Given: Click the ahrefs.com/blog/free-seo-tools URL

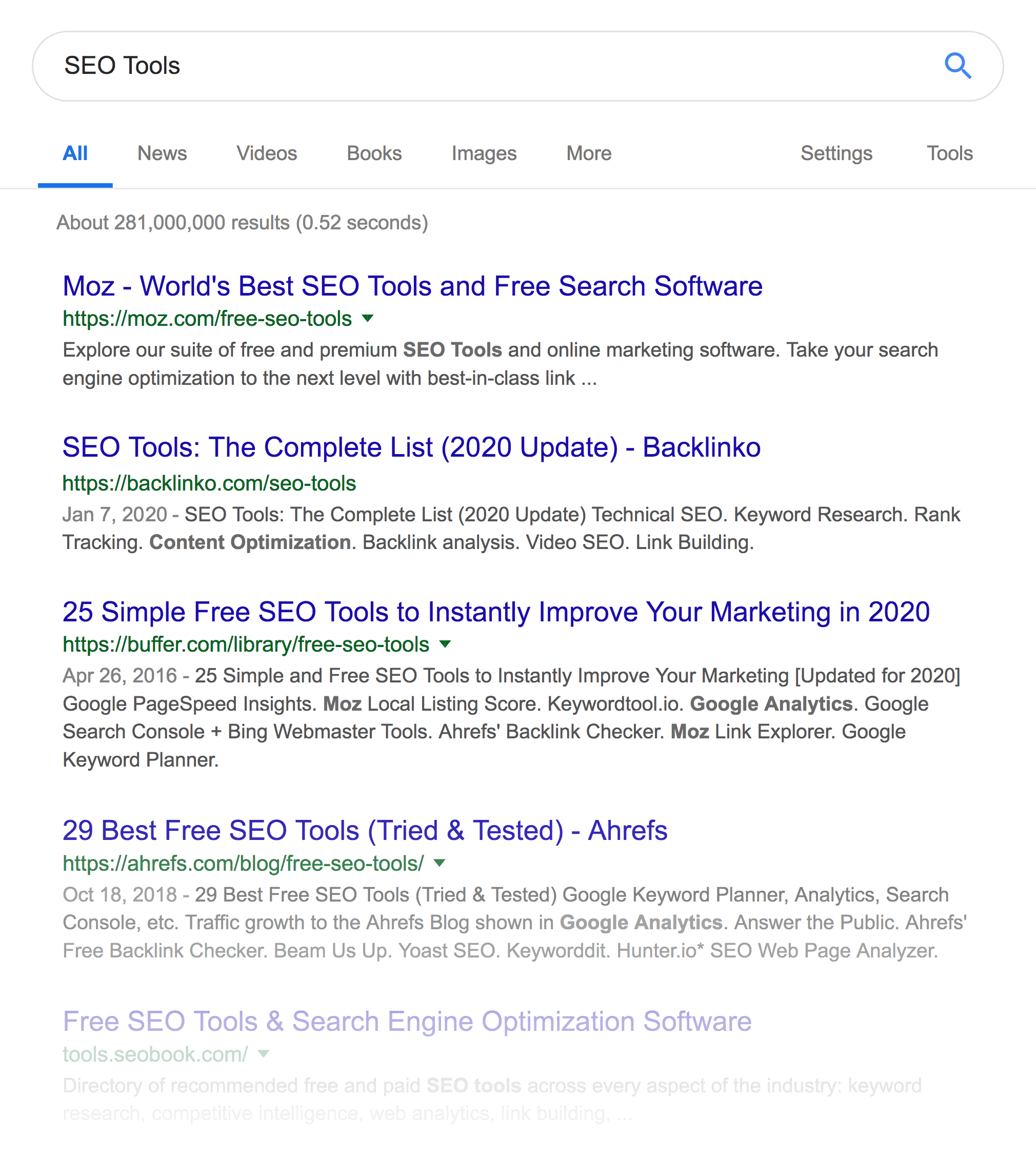Looking at the screenshot, I should coord(244,863).
